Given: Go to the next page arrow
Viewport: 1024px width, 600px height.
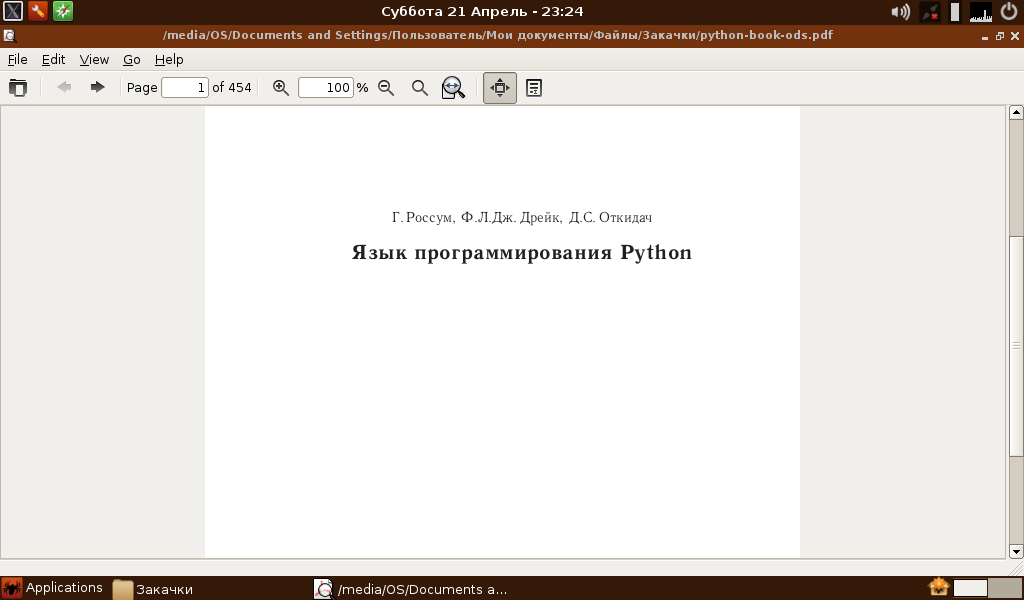Looking at the screenshot, I should pyautogui.click(x=97, y=87).
